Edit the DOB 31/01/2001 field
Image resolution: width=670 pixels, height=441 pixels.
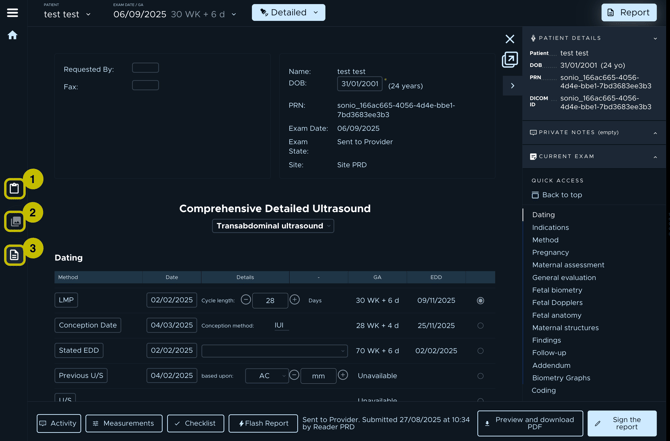360,84
